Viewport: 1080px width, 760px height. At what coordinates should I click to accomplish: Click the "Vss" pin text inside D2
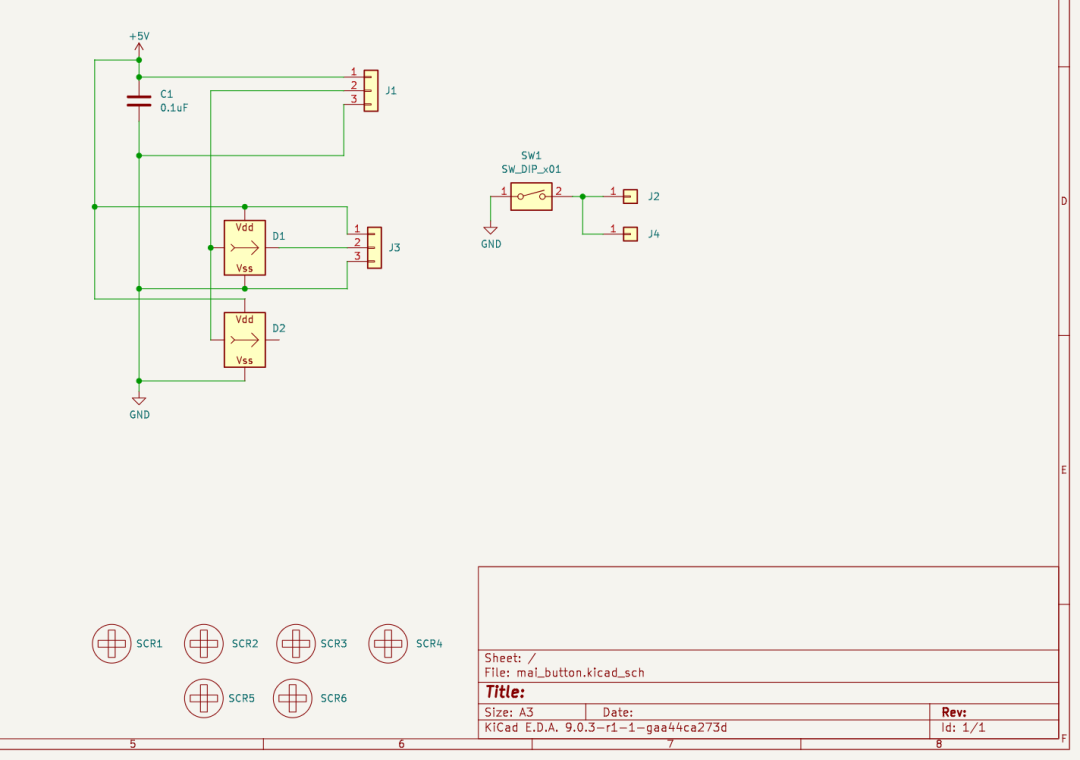pyautogui.click(x=245, y=360)
